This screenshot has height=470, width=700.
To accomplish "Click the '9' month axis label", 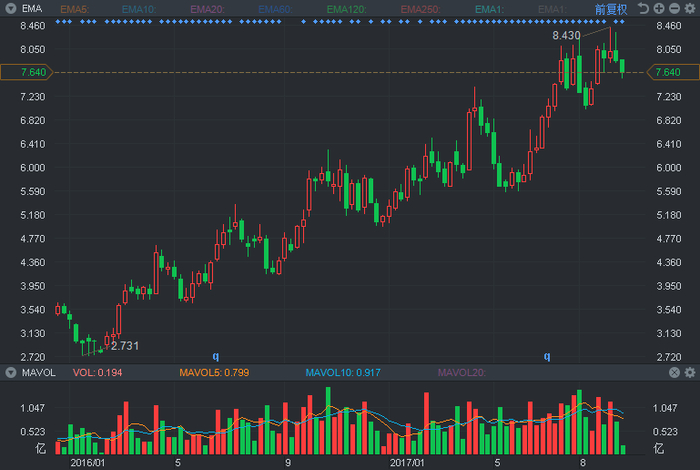I will point(288,463).
